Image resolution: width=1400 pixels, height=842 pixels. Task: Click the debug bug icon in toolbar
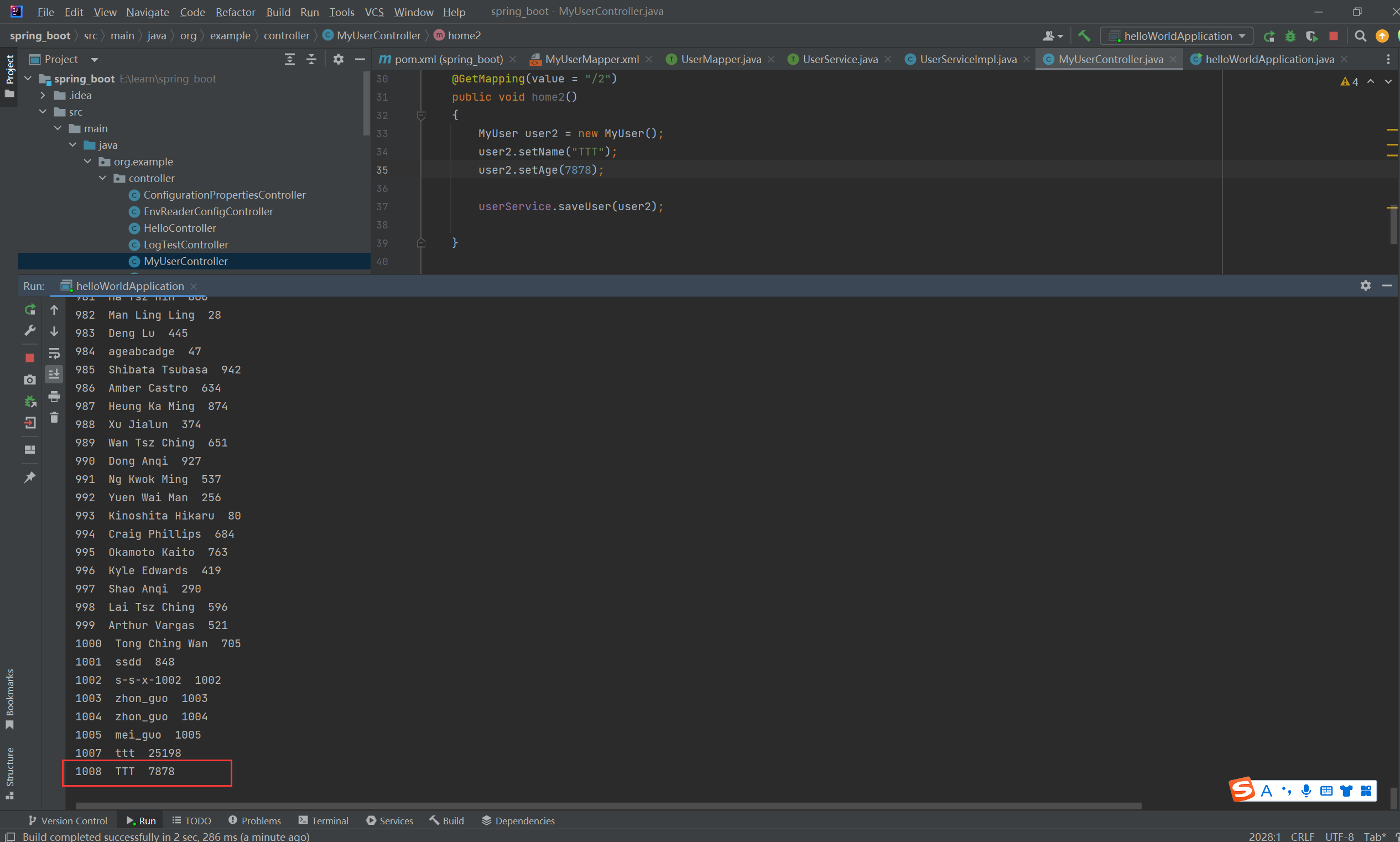[1290, 36]
